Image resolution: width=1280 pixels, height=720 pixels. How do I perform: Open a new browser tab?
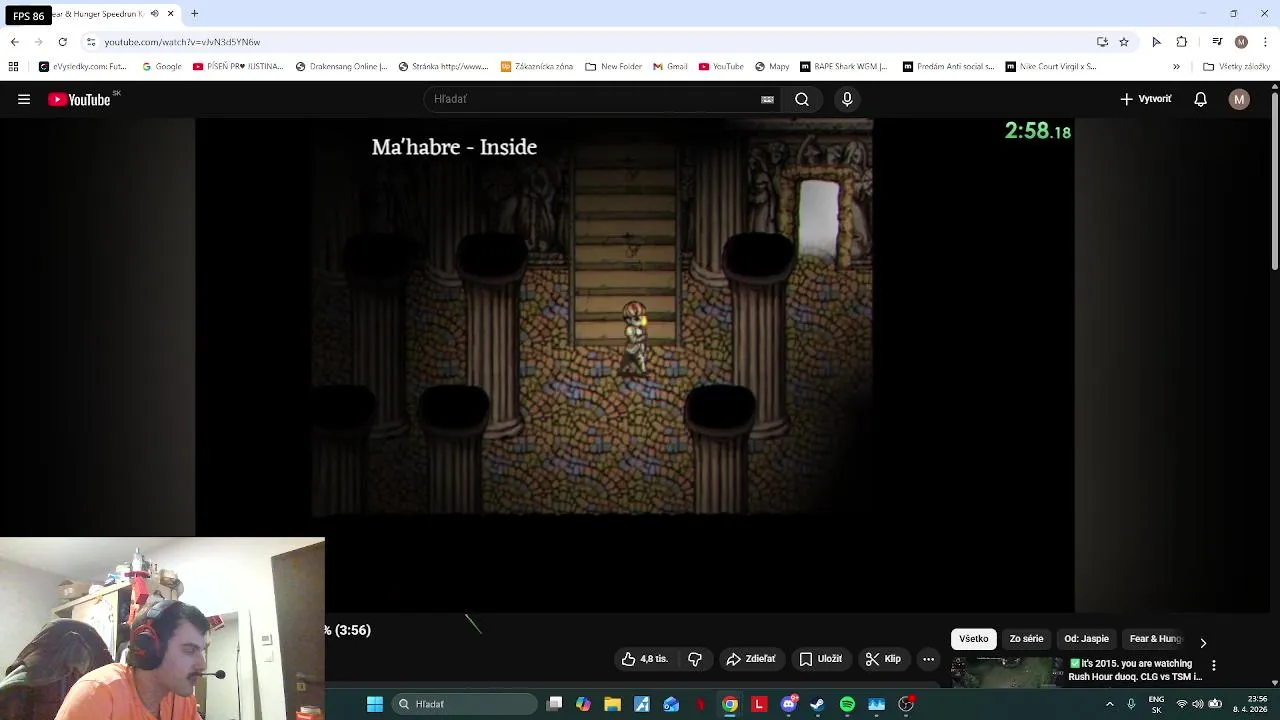tap(195, 14)
